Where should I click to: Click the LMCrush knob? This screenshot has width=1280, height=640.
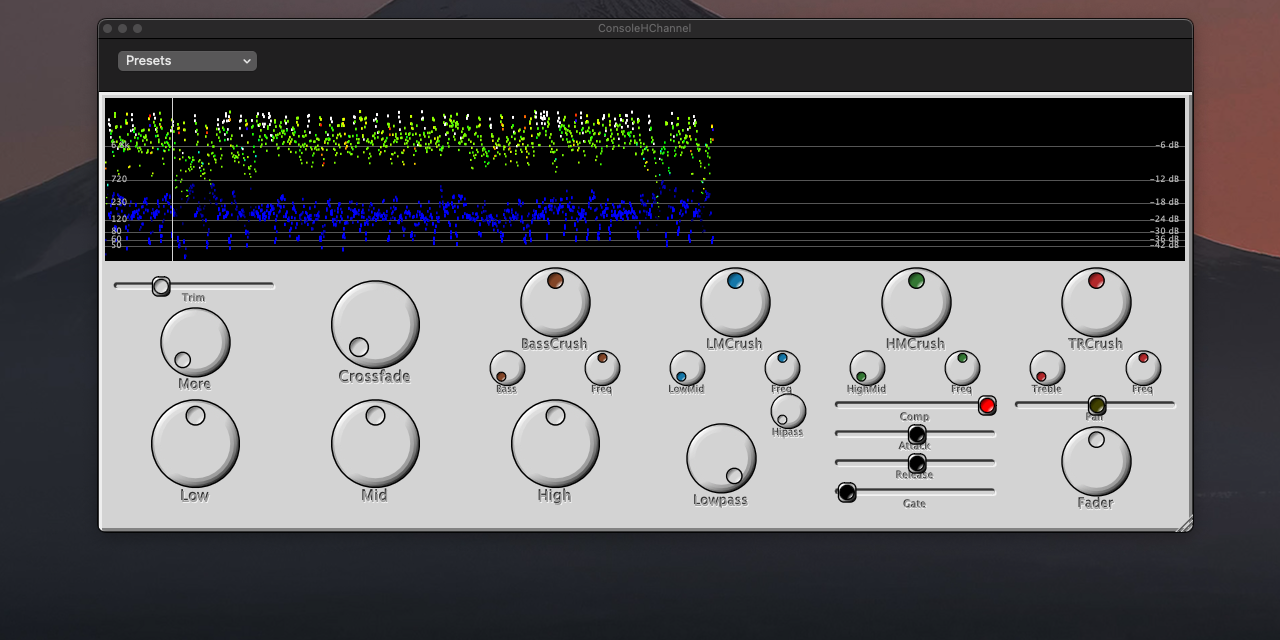coord(735,302)
